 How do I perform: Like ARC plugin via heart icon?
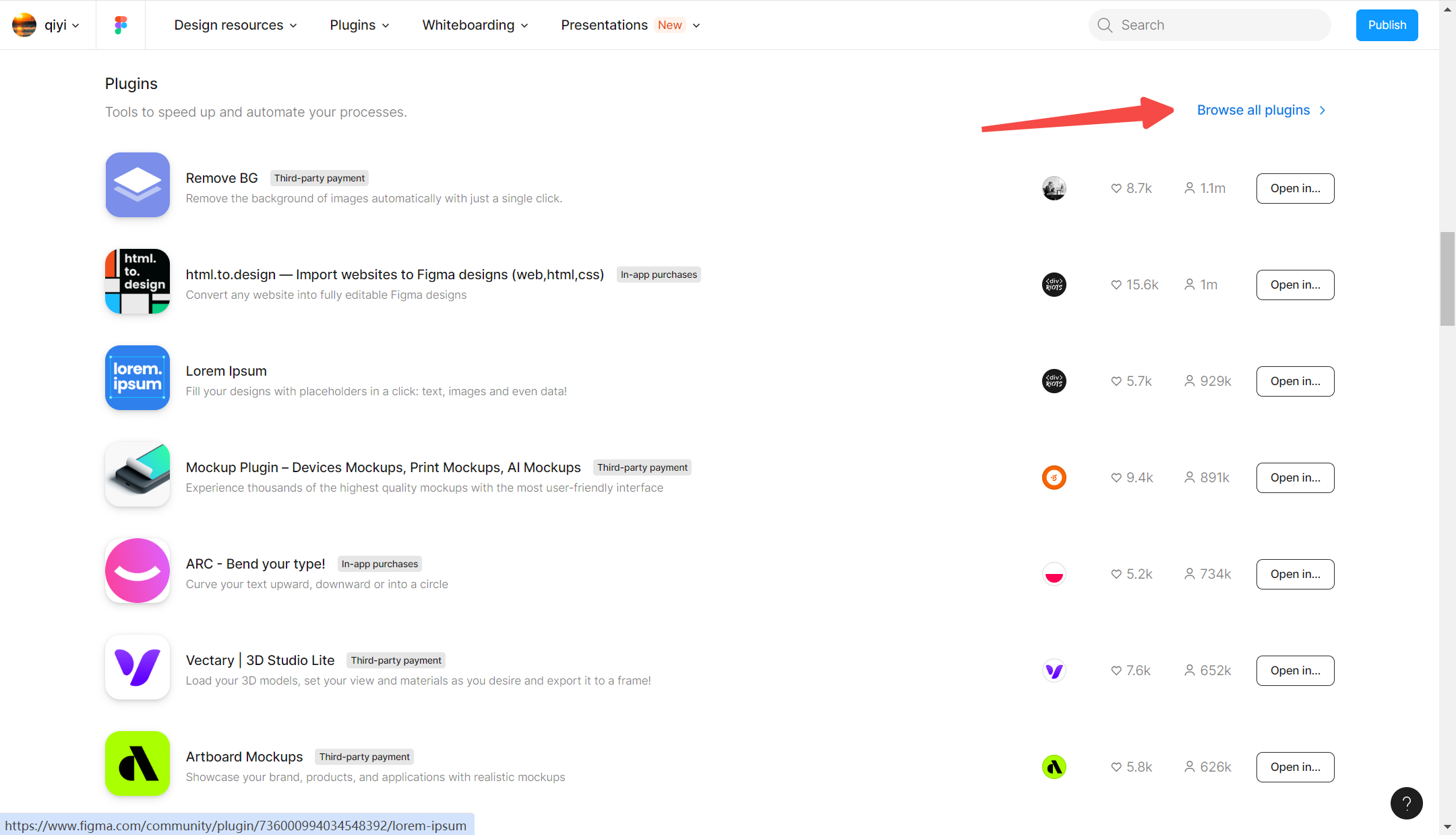tap(1116, 574)
